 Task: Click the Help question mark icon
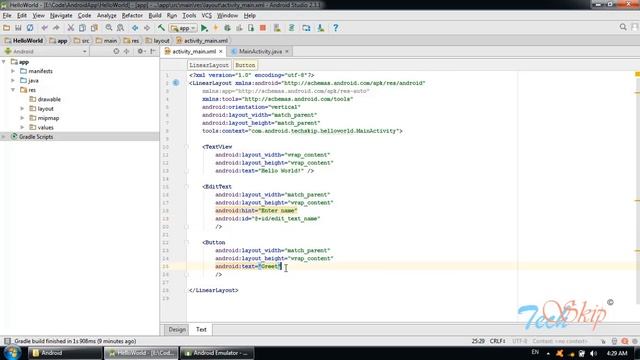click(x=336, y=28)
